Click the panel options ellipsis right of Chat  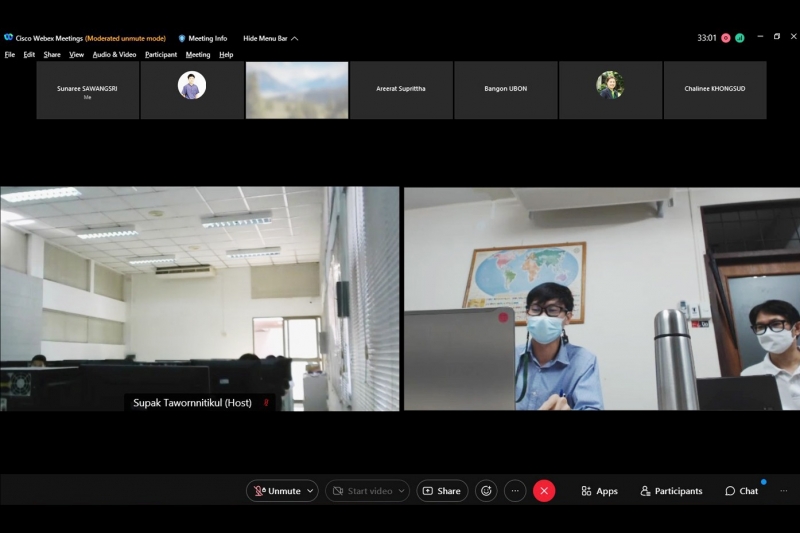[783, 491]
